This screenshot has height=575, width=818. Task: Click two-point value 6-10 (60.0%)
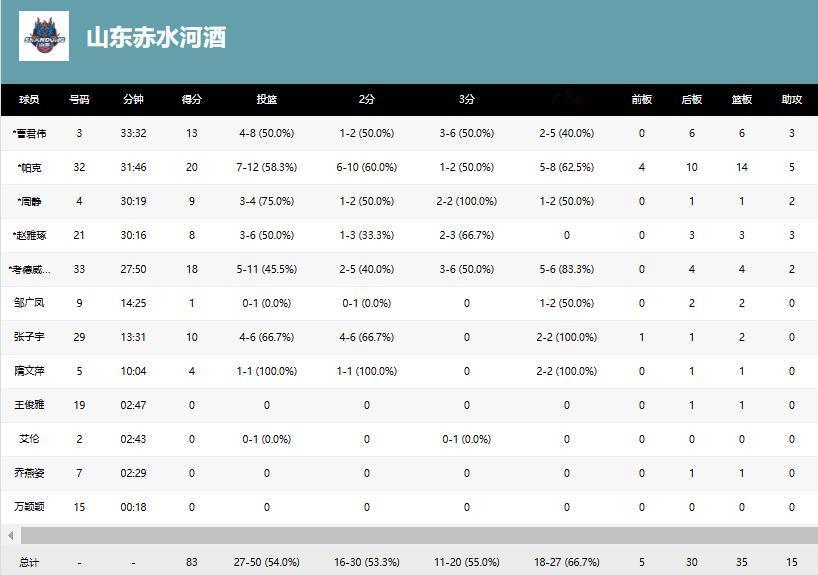[367, 167]
